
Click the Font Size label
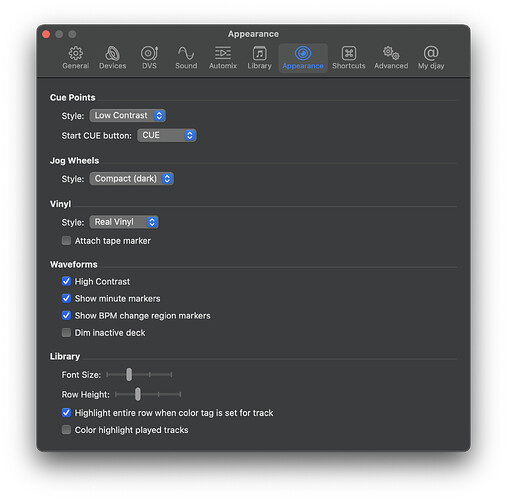click(x=81, y=375)
